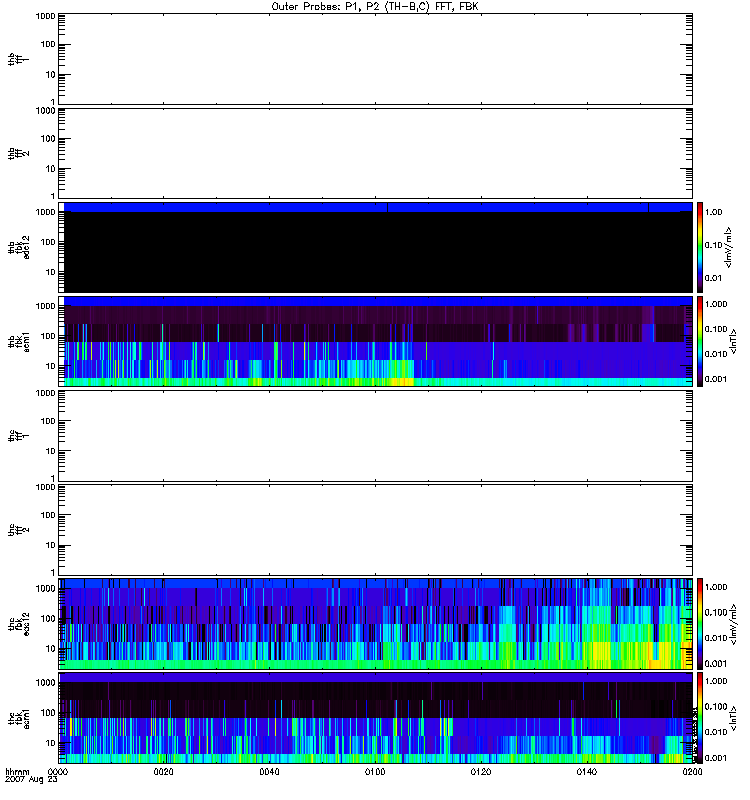
Task: Select the empty thc FFT 1 panel
Action: point(375,435)
